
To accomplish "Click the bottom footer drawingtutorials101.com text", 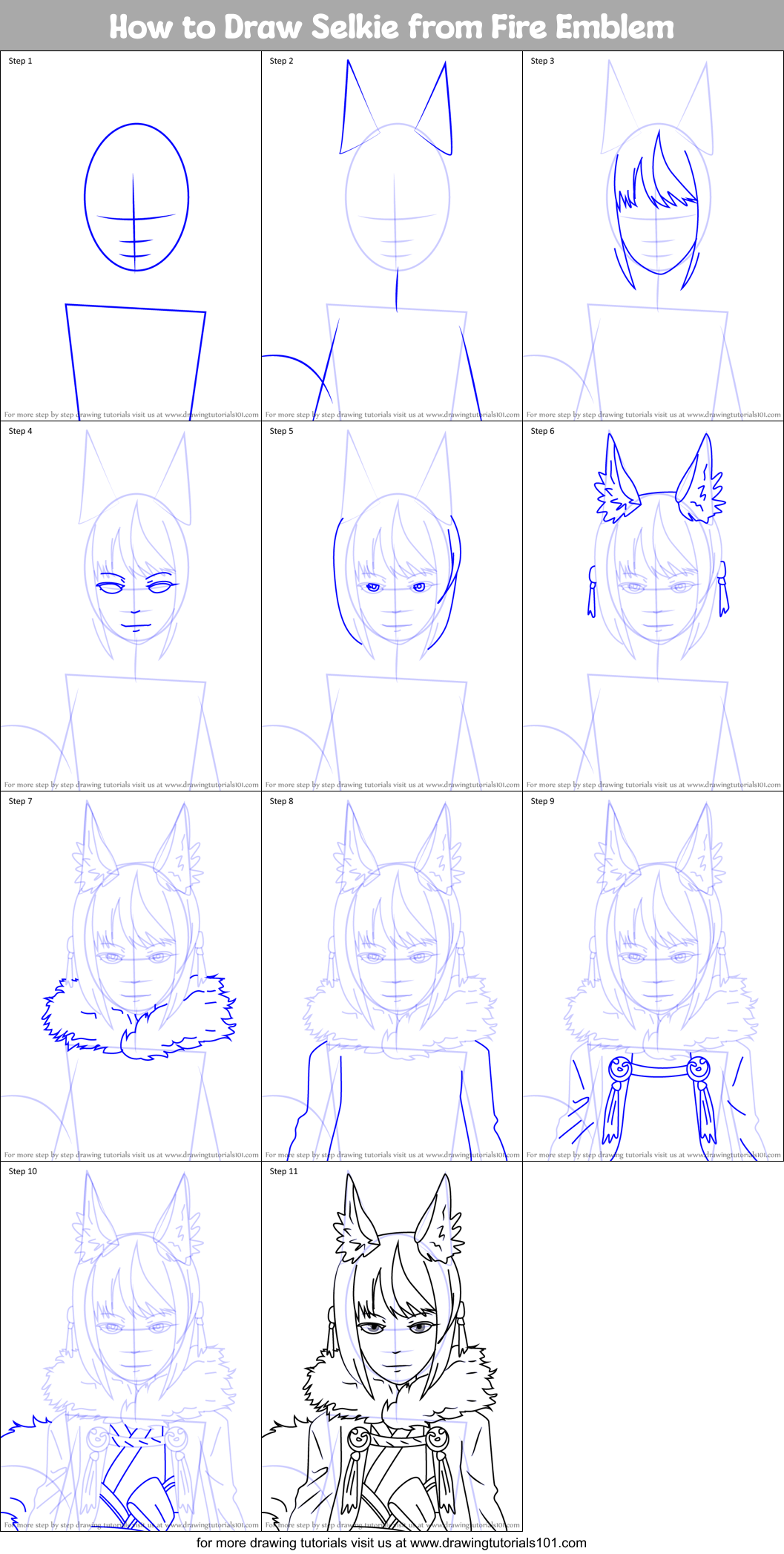I will pos(392,1543).
